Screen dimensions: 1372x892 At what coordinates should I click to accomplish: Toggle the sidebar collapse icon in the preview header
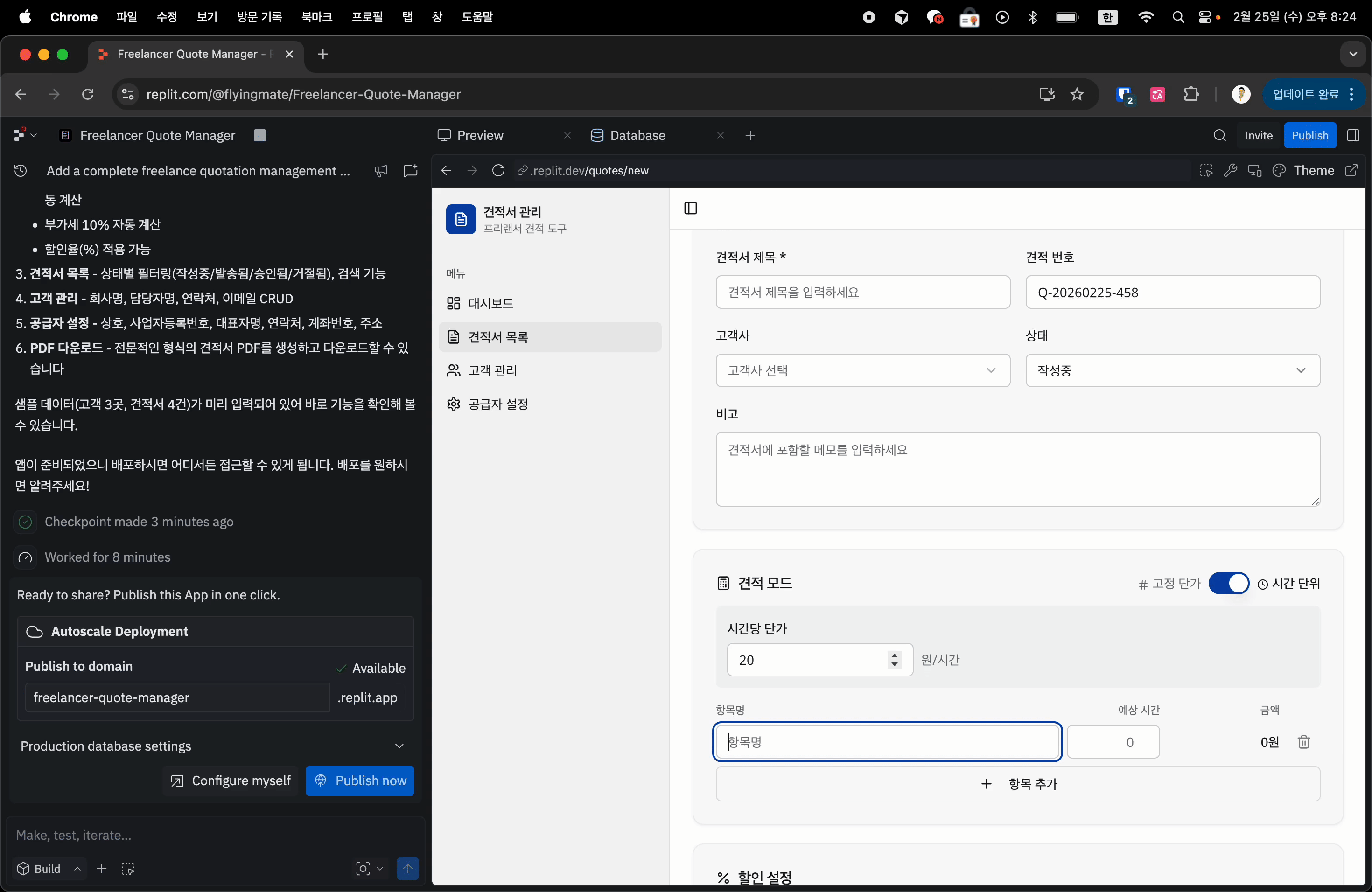[690, 208]
